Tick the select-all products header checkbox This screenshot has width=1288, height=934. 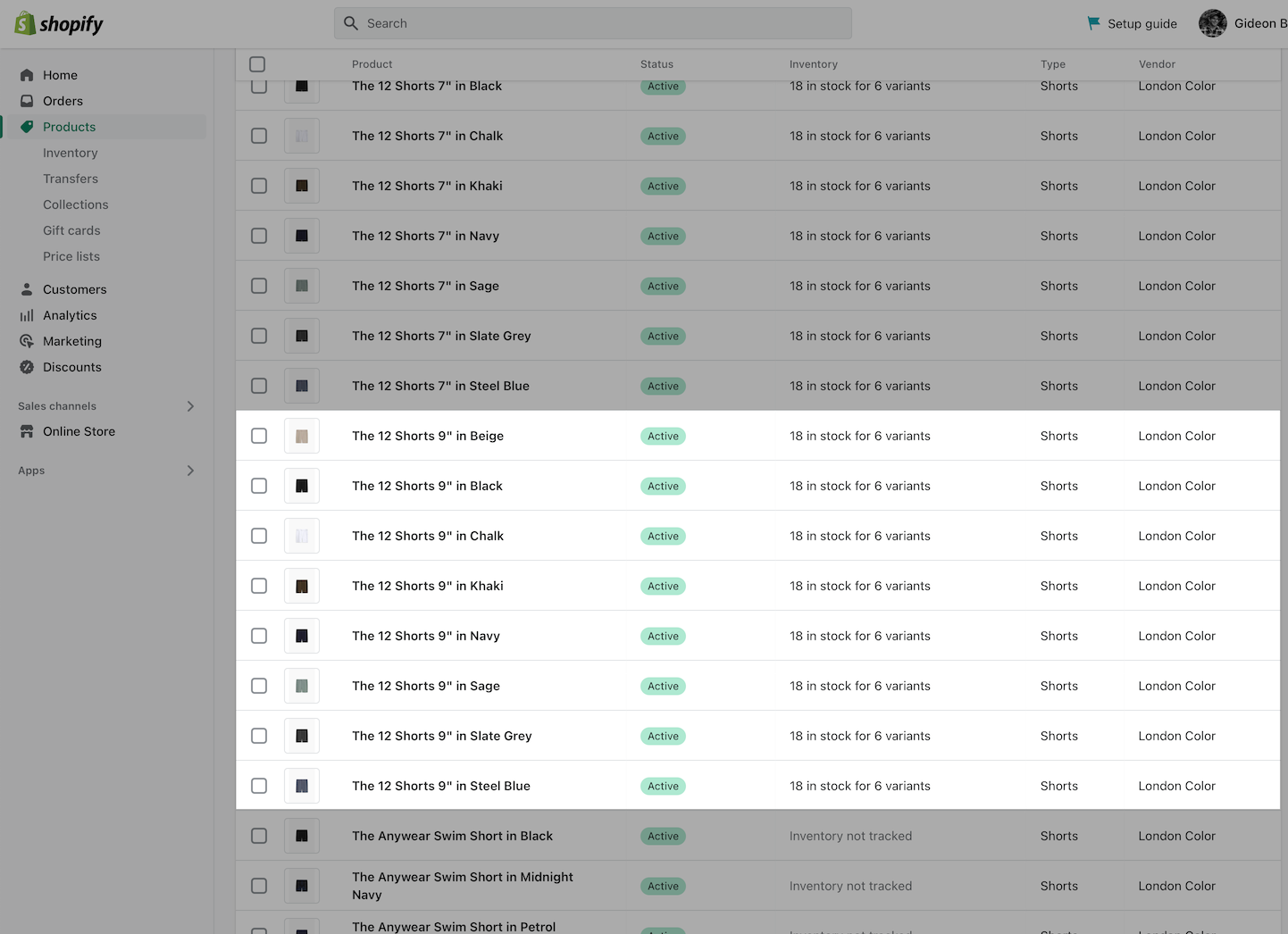pyautogui.click(x=257, y=64)
